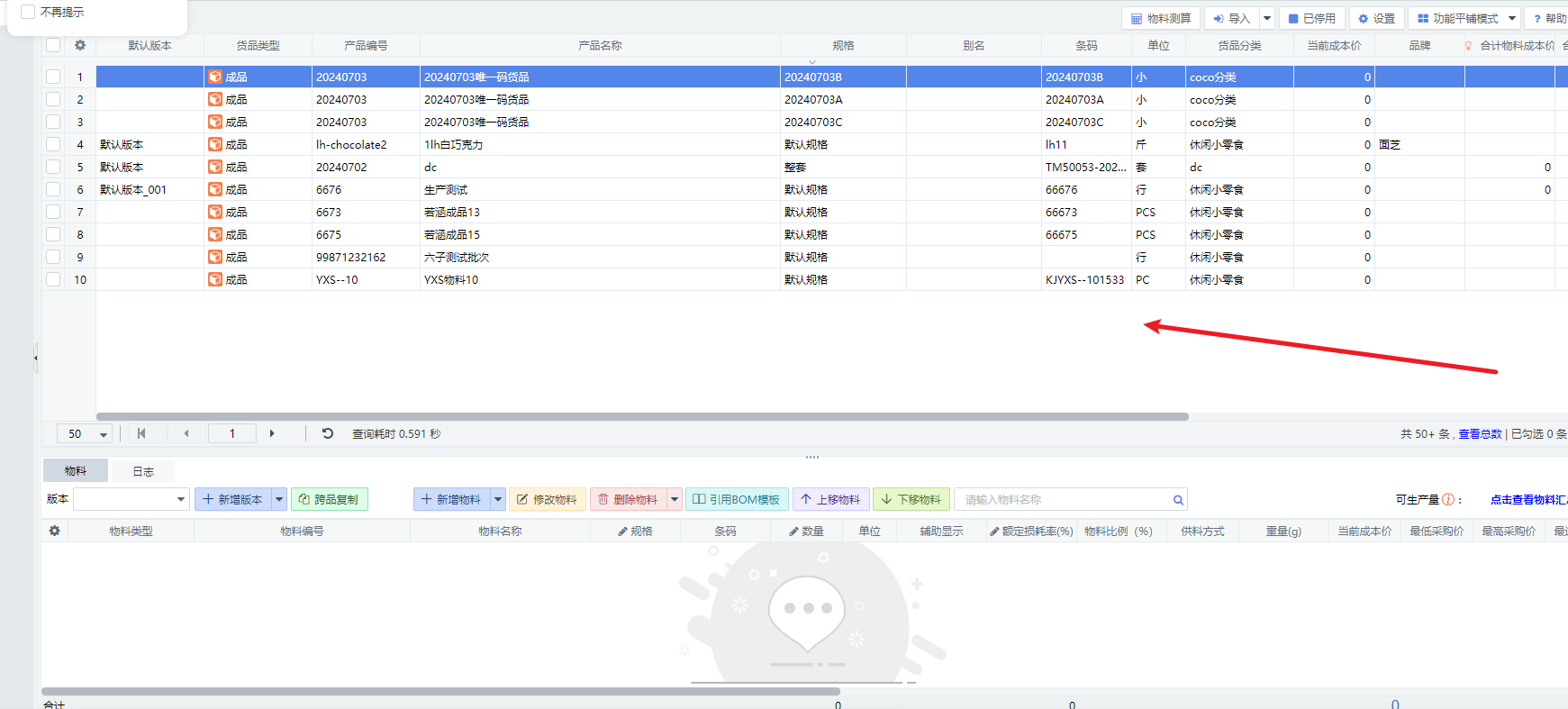Click 跨品复制 cross-product copy

click(329, 499)
